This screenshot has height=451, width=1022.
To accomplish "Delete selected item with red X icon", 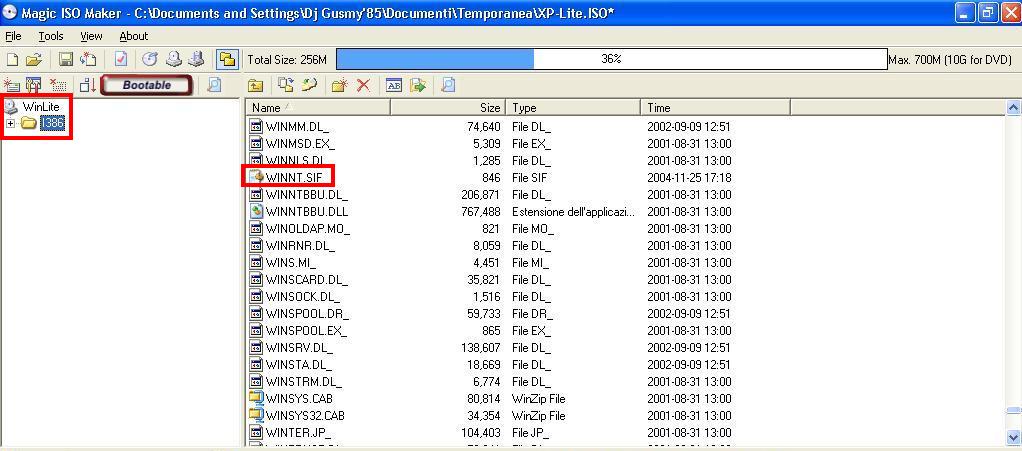I will pos(363,85).
